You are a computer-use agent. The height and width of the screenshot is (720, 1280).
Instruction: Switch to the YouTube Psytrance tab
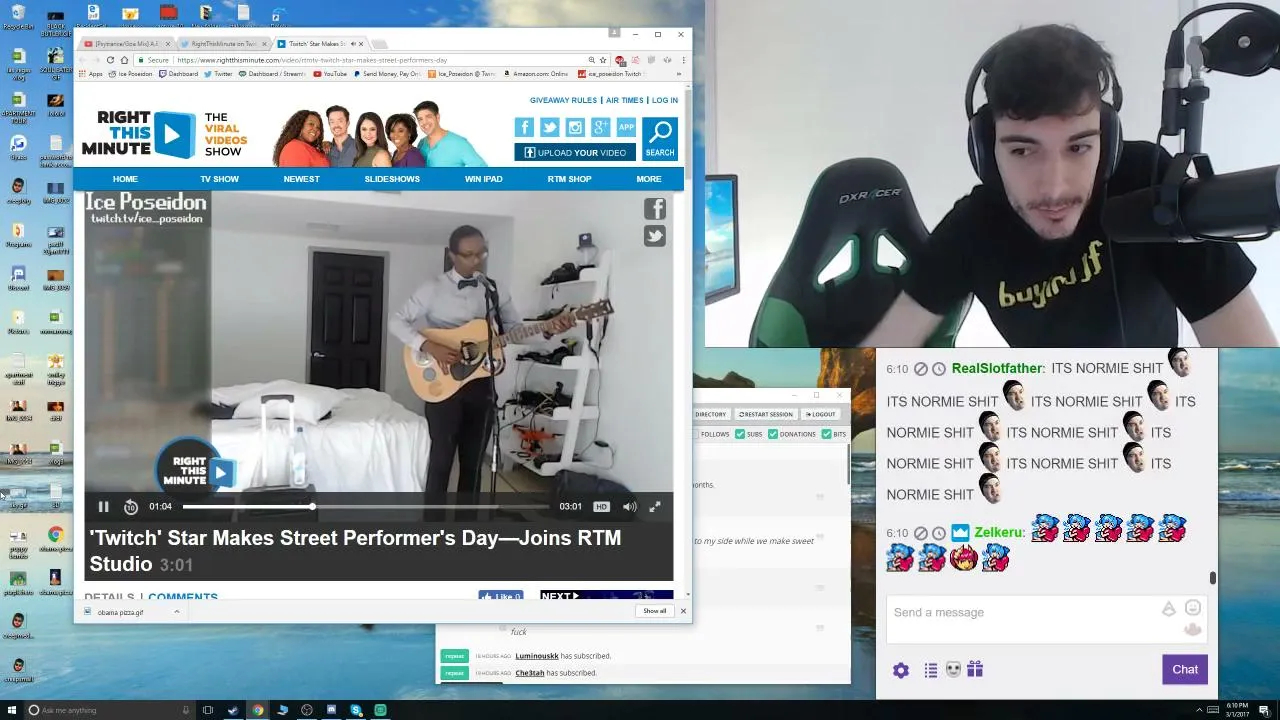pyautogui.click(x=126, y=44)
